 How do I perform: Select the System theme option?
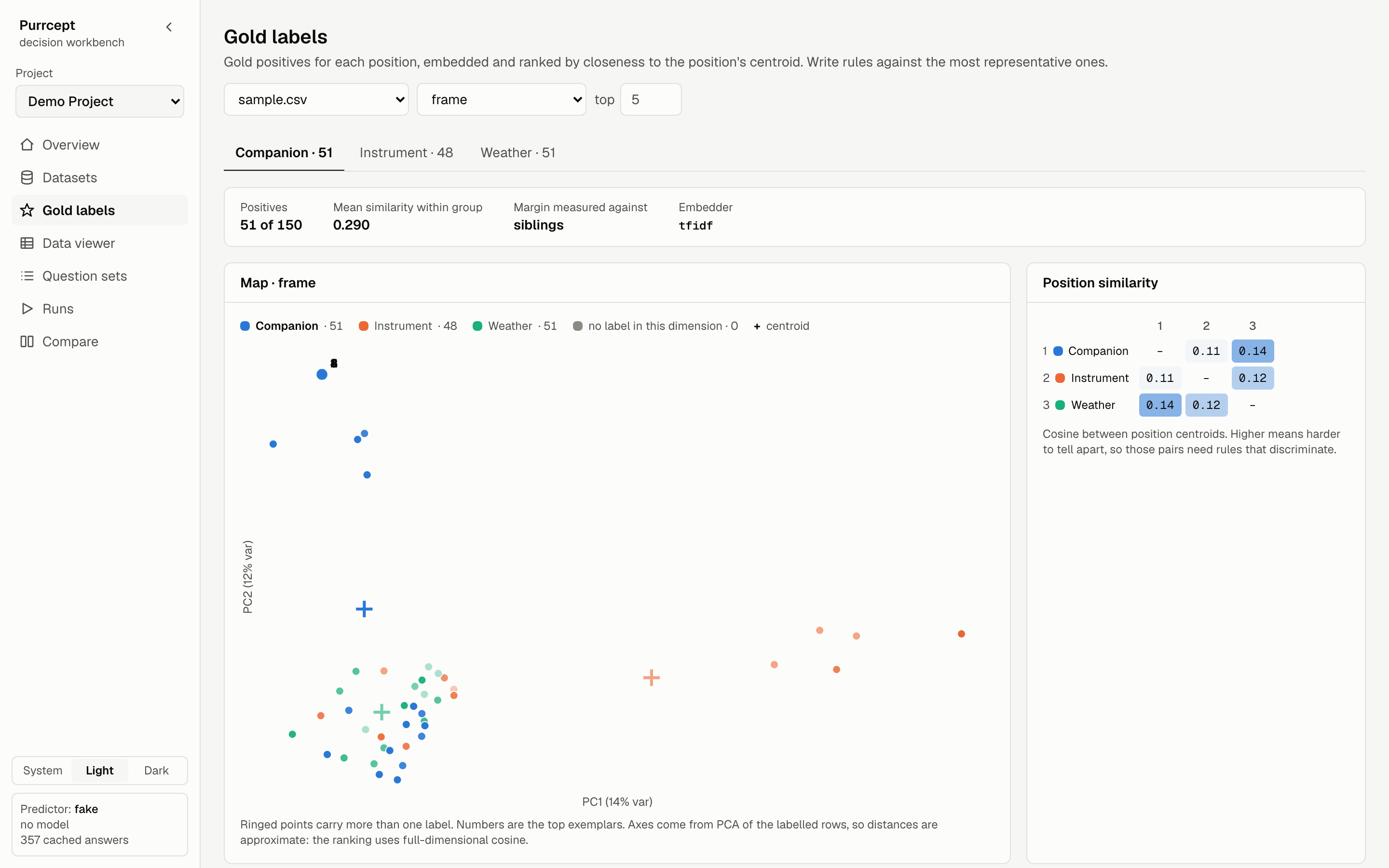tap(42, 771)
